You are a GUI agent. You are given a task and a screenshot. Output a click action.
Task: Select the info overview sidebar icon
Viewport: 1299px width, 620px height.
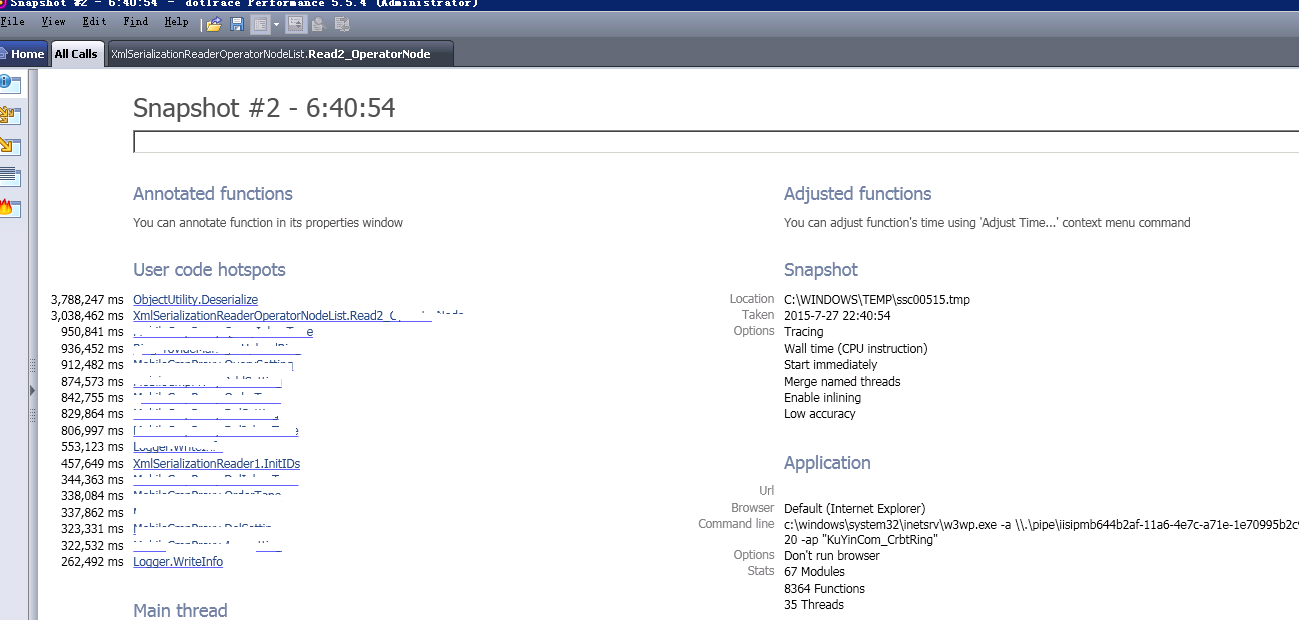pos(10,83)
